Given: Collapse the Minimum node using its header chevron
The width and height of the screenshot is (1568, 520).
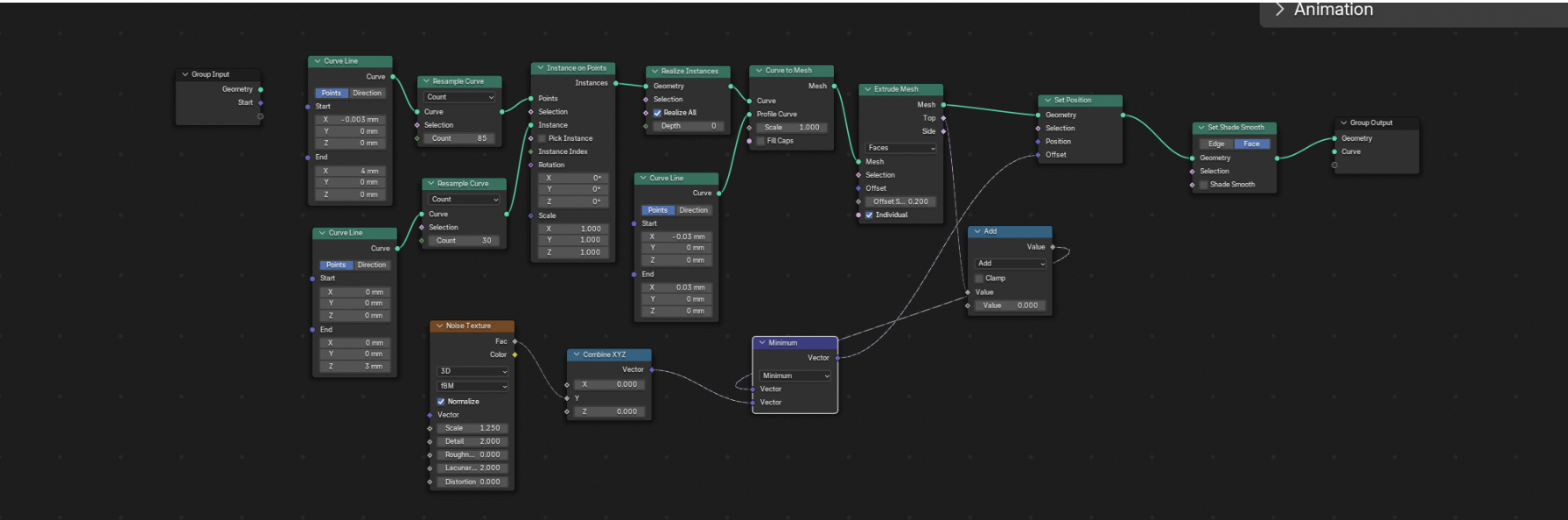Looking at the screenshot, I should [762, 343].
